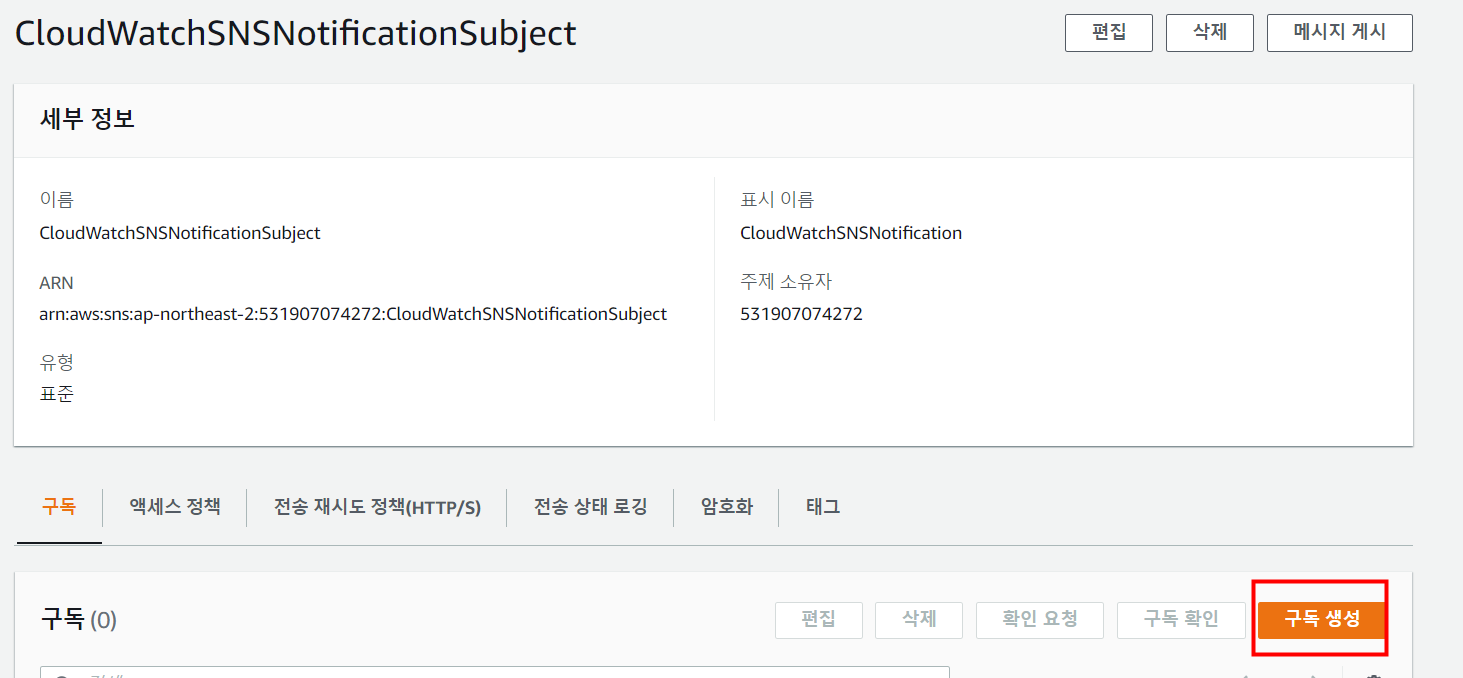This screenshot has width=1463, height=678.
Task: Click the page title CloudWatchSNSNotificationSubject
Action: click(x=296, y=33)
